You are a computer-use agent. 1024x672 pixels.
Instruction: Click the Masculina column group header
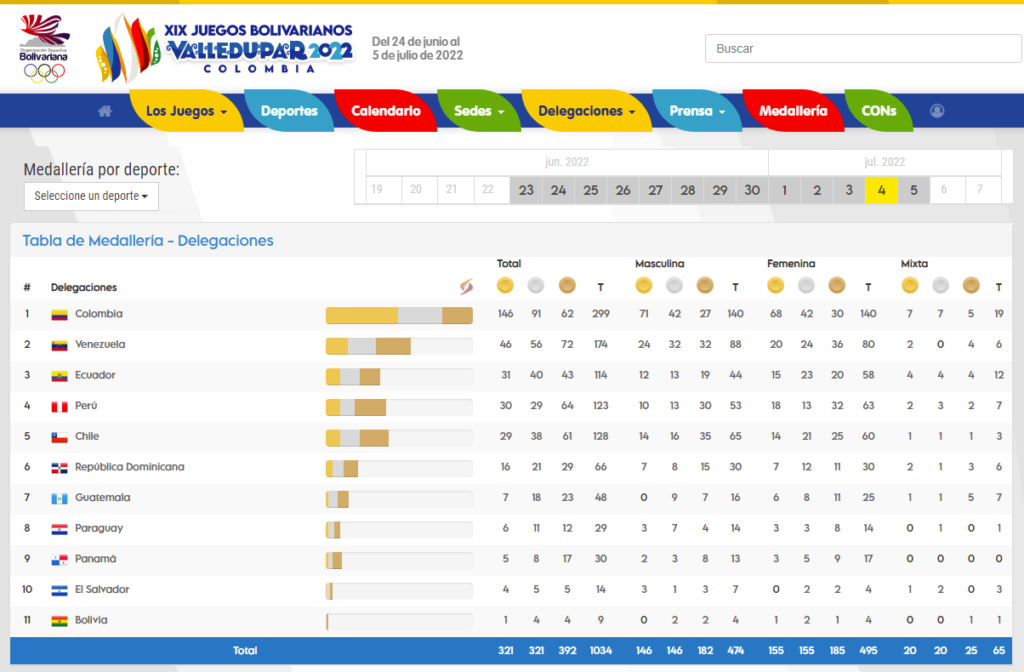coord(660,264)
